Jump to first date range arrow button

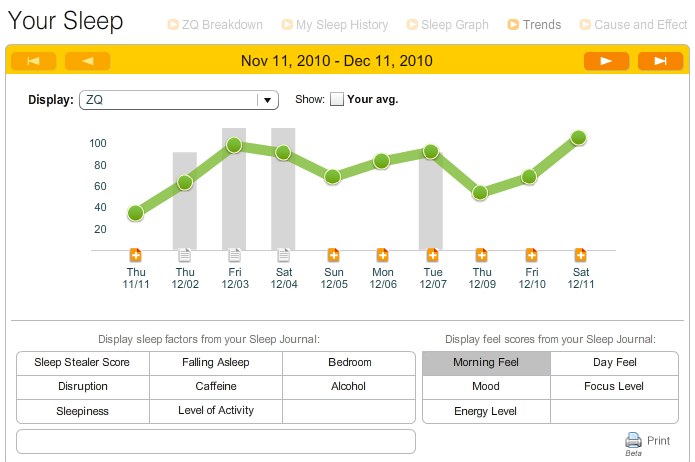click(34, 61)
